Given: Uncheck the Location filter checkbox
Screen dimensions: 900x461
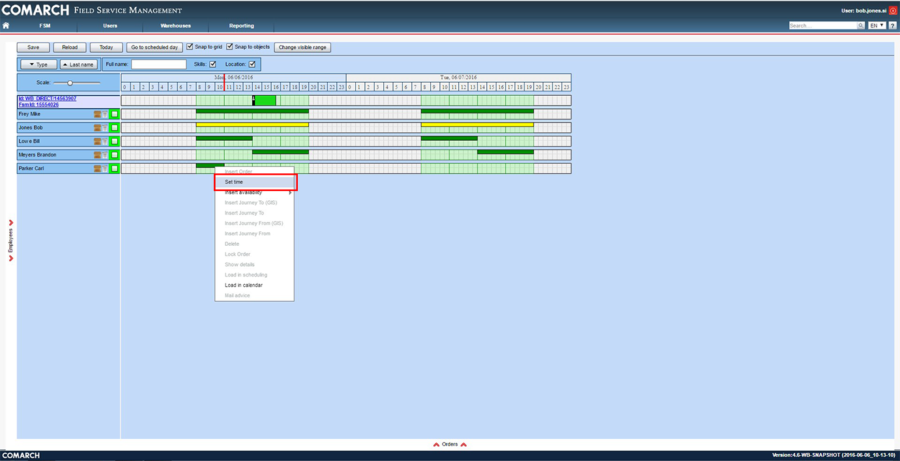Looking at the screenshot, I should [252, 64].
